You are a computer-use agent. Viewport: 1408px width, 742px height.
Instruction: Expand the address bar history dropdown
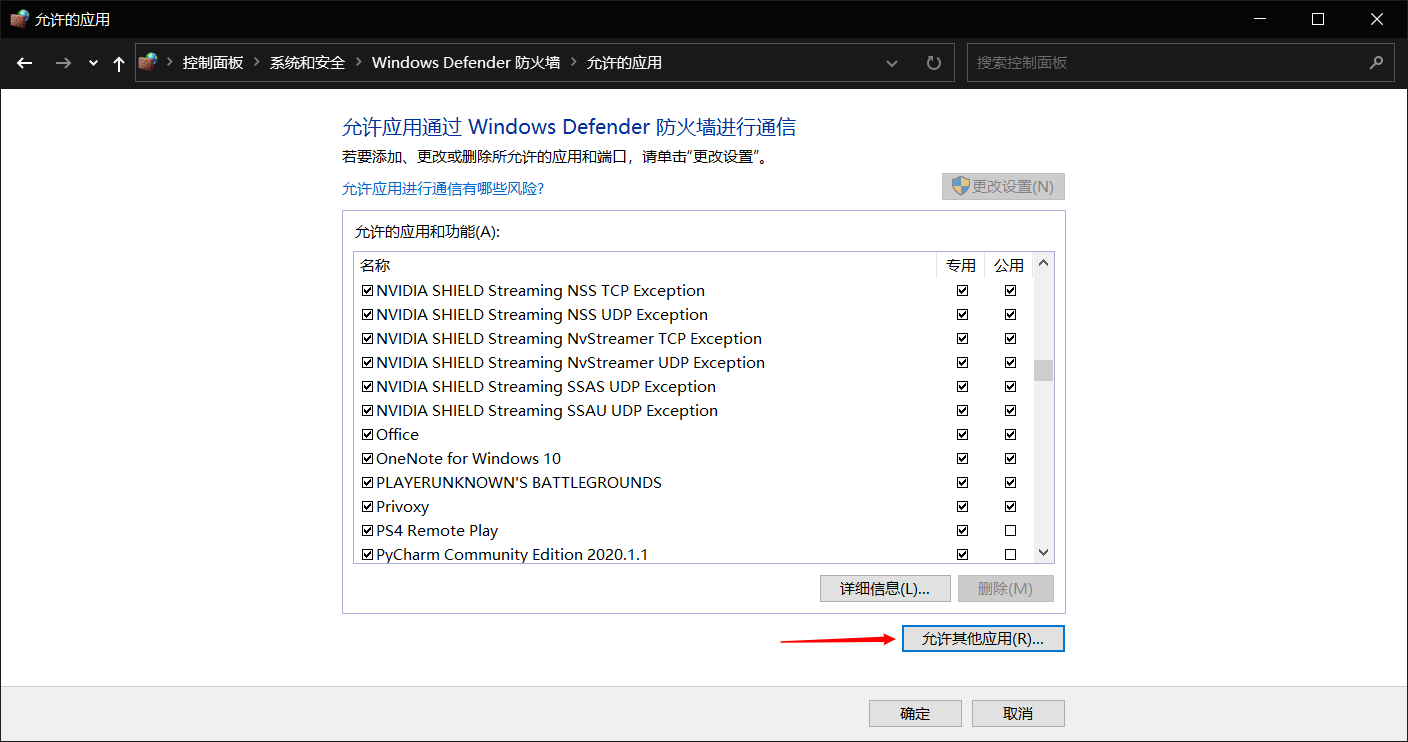892,63
